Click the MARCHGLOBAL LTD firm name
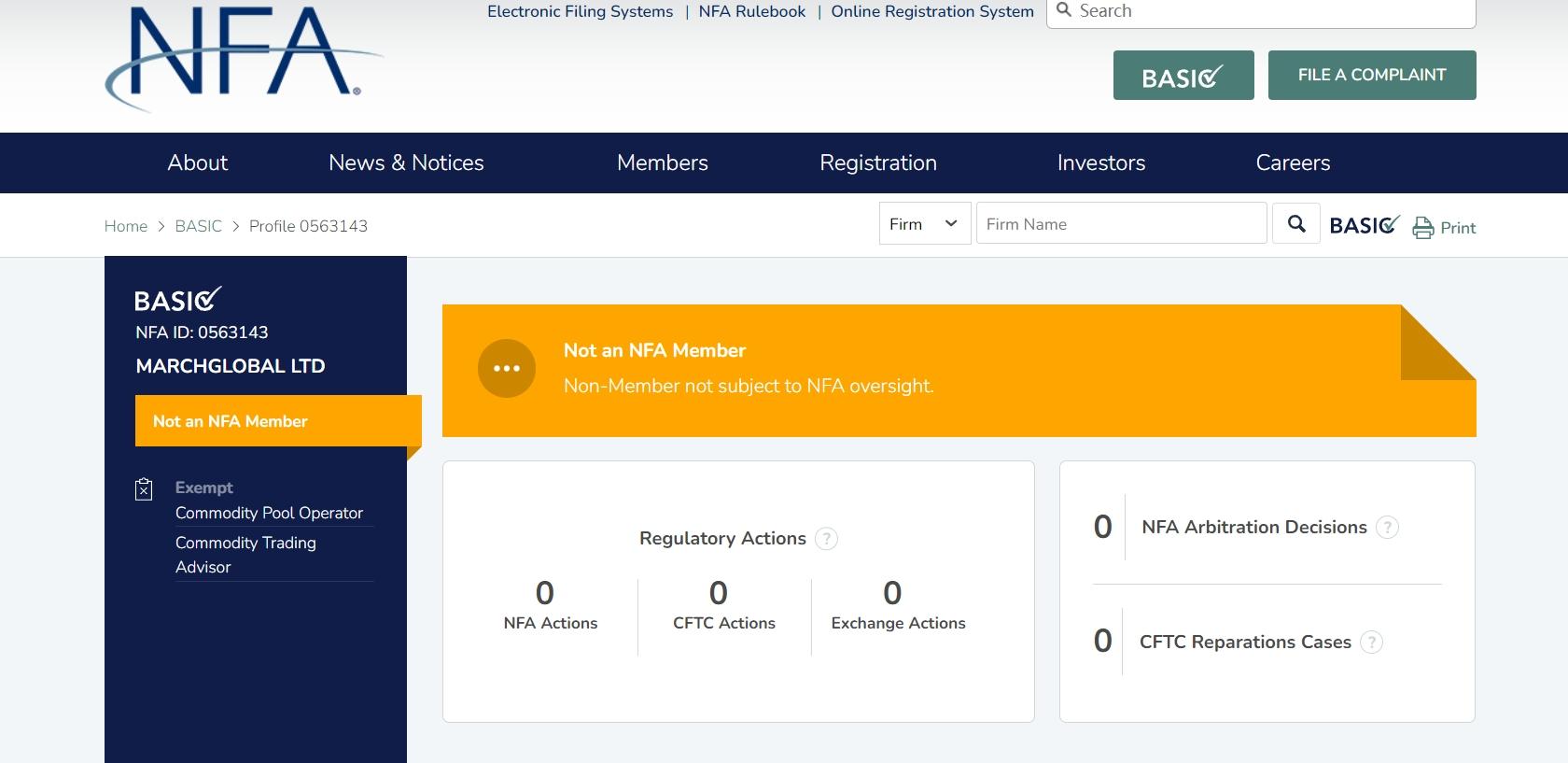This screenshot has height=763, width=1568. pos(231,366)
